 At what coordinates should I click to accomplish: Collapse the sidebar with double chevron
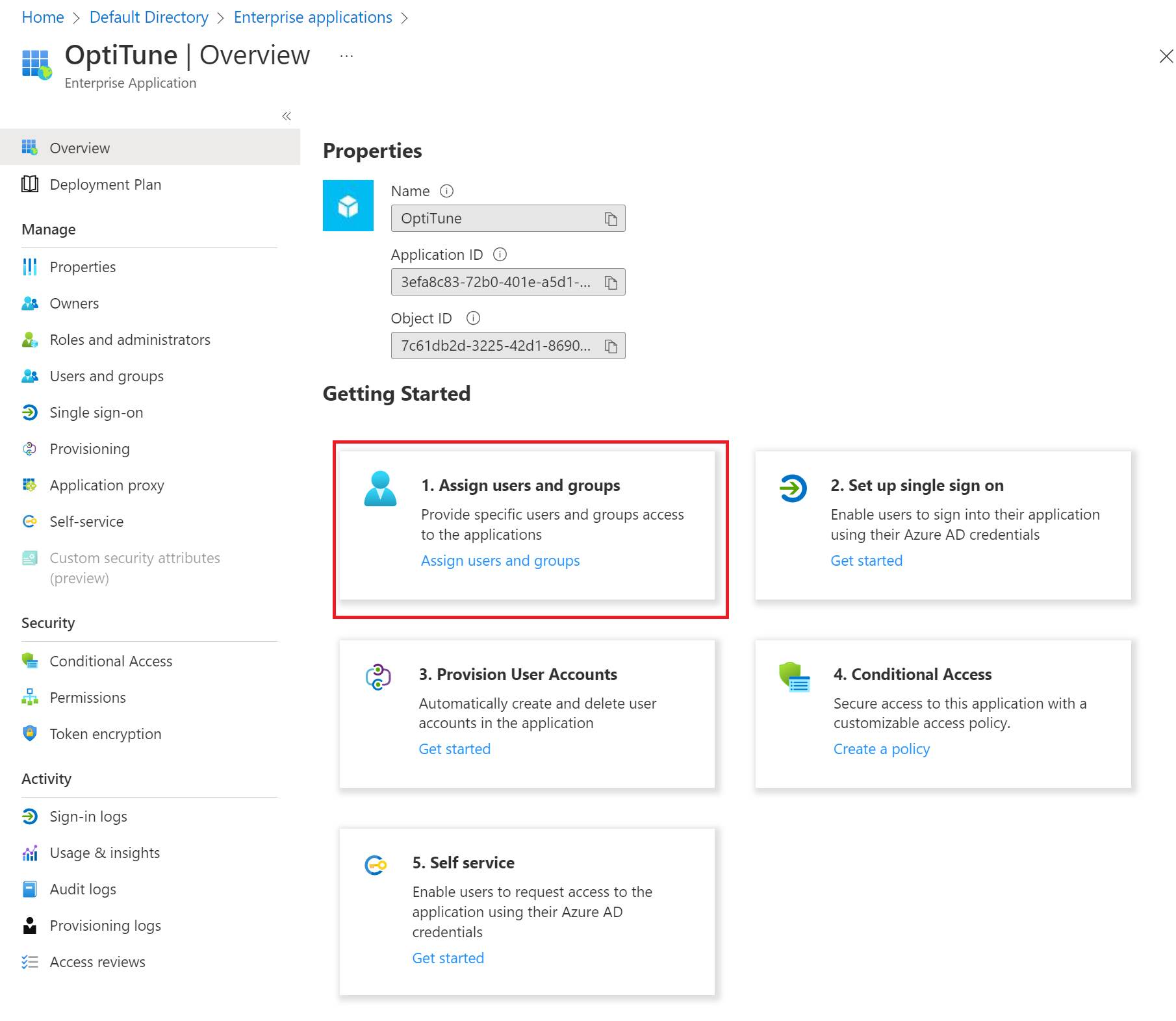coord(287,116)
